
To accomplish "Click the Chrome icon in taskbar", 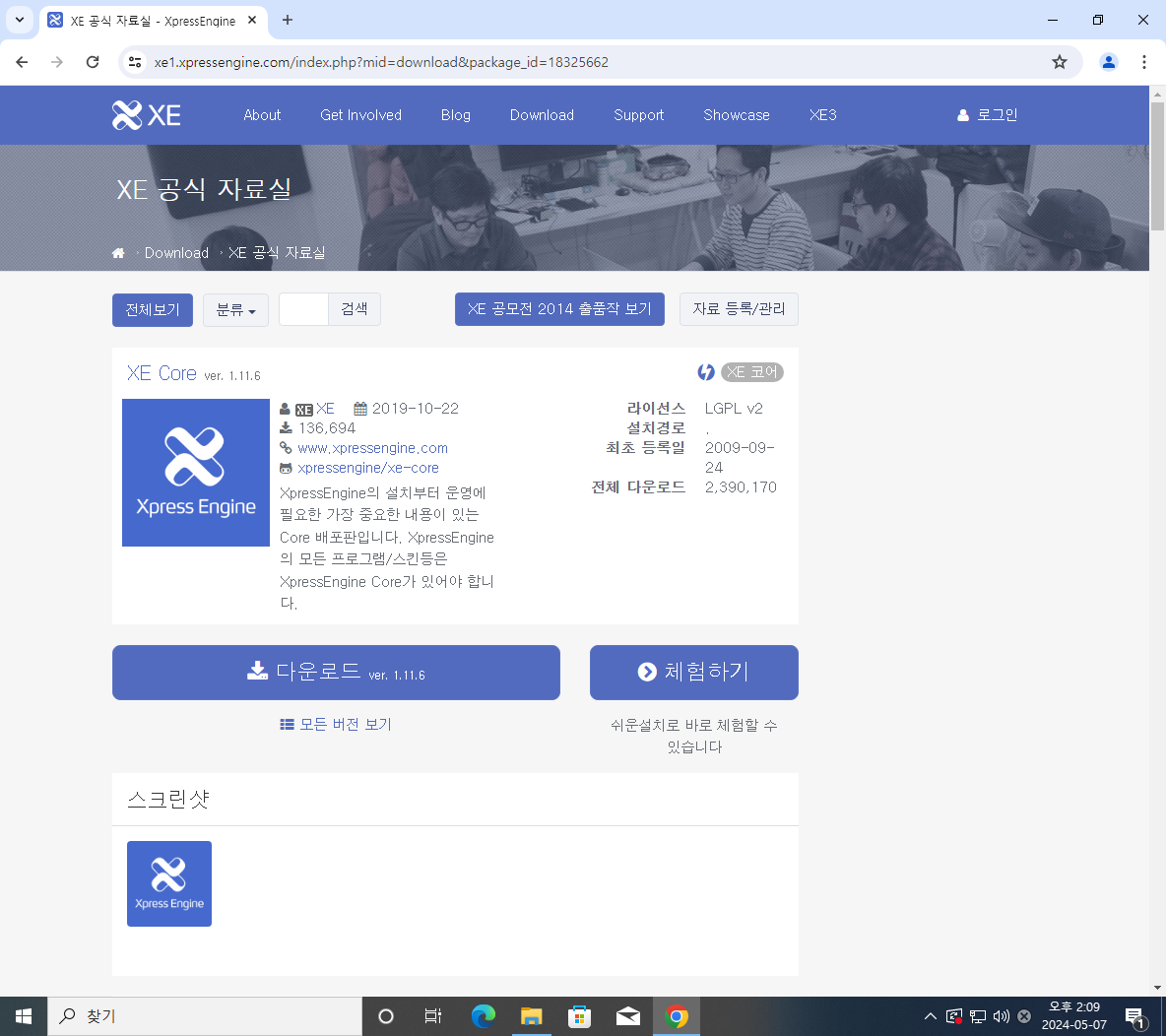I will pos(677,1016).
